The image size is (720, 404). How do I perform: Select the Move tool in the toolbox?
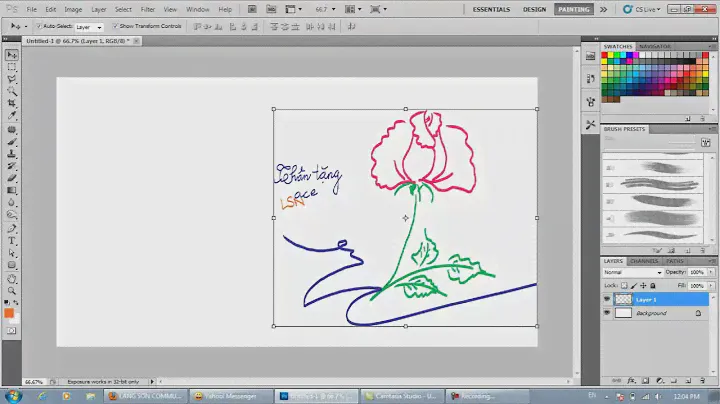point(11,55)
